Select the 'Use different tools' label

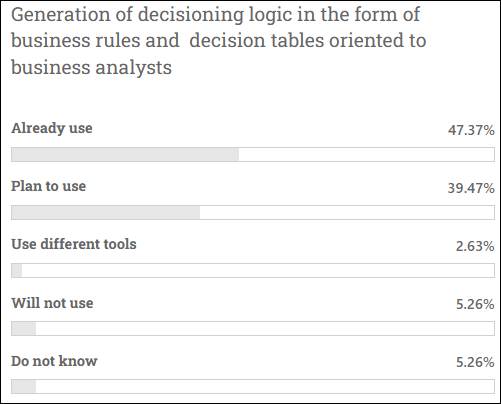(74, 244)
